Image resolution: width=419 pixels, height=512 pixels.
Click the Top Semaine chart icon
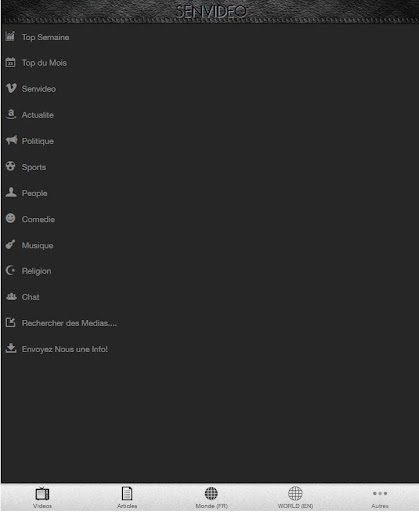point(10,36)
